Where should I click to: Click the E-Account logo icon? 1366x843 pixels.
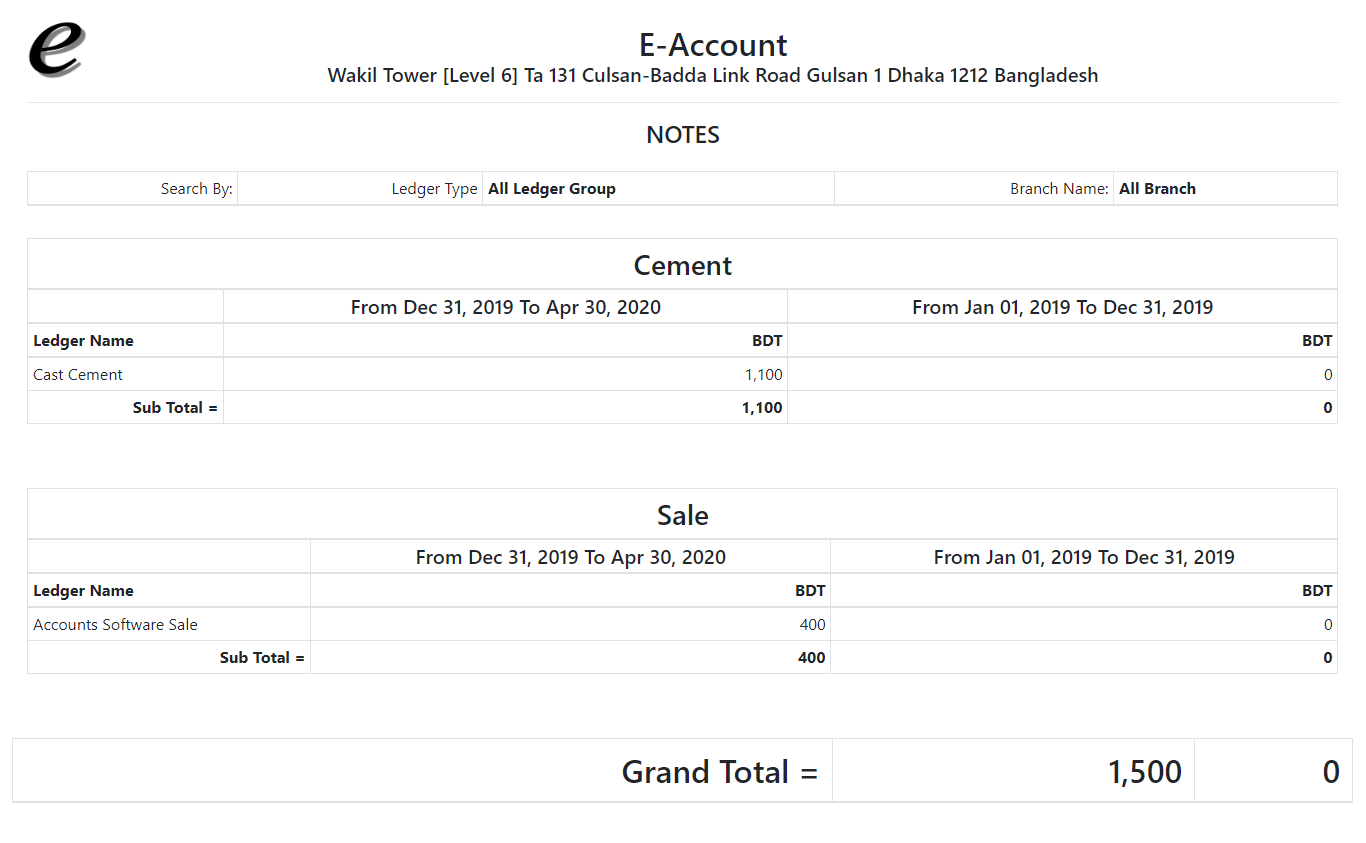[56, 50]
